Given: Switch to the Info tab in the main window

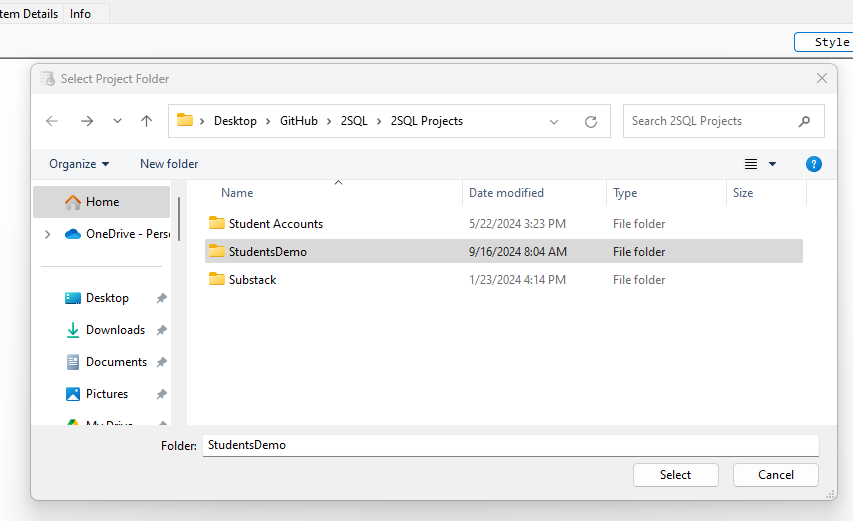Looking at the screenshot, I should (x=80, y=14).
